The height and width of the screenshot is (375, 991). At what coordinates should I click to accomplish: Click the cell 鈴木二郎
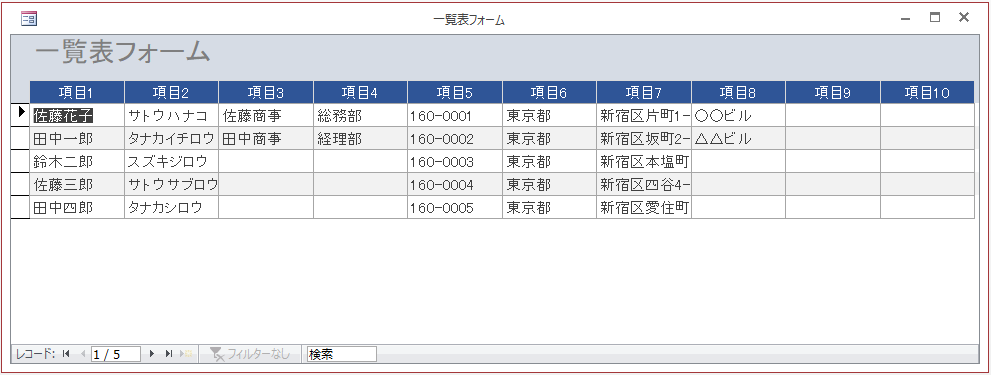coord(76,161)
